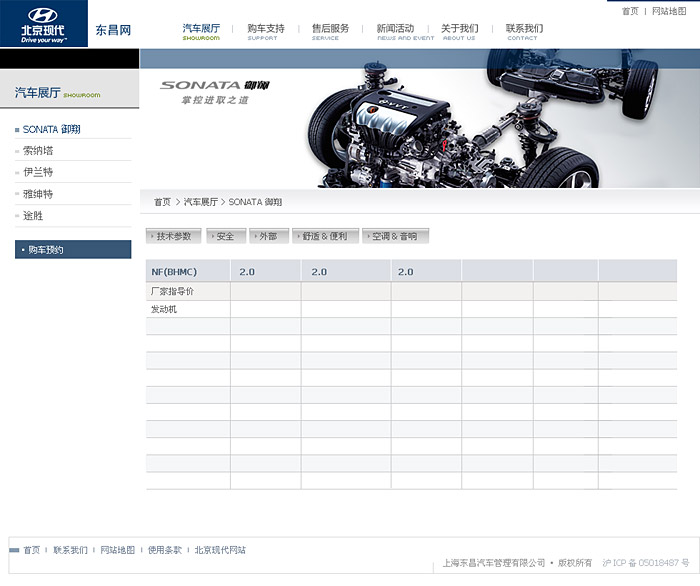Open the 关于我们 About Us menu
The height and width of the screenshot is (586, 700).
pyautogui.click(x=459, y=32)
